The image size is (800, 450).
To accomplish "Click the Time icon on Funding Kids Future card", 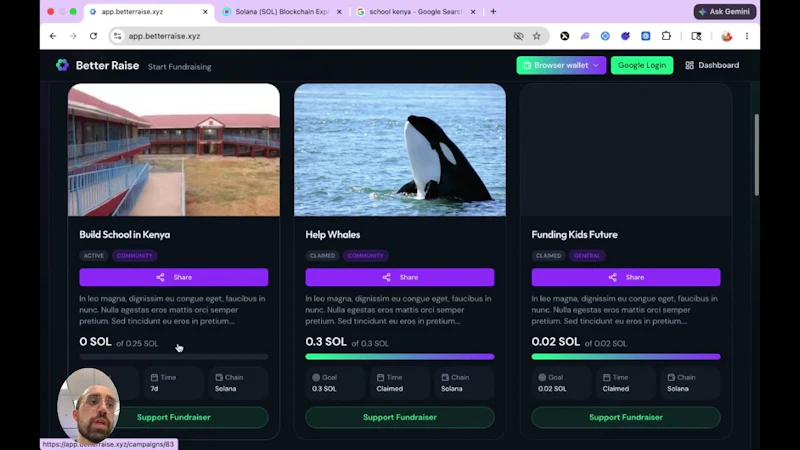I will pyautogui.click(x=607, y=378).
